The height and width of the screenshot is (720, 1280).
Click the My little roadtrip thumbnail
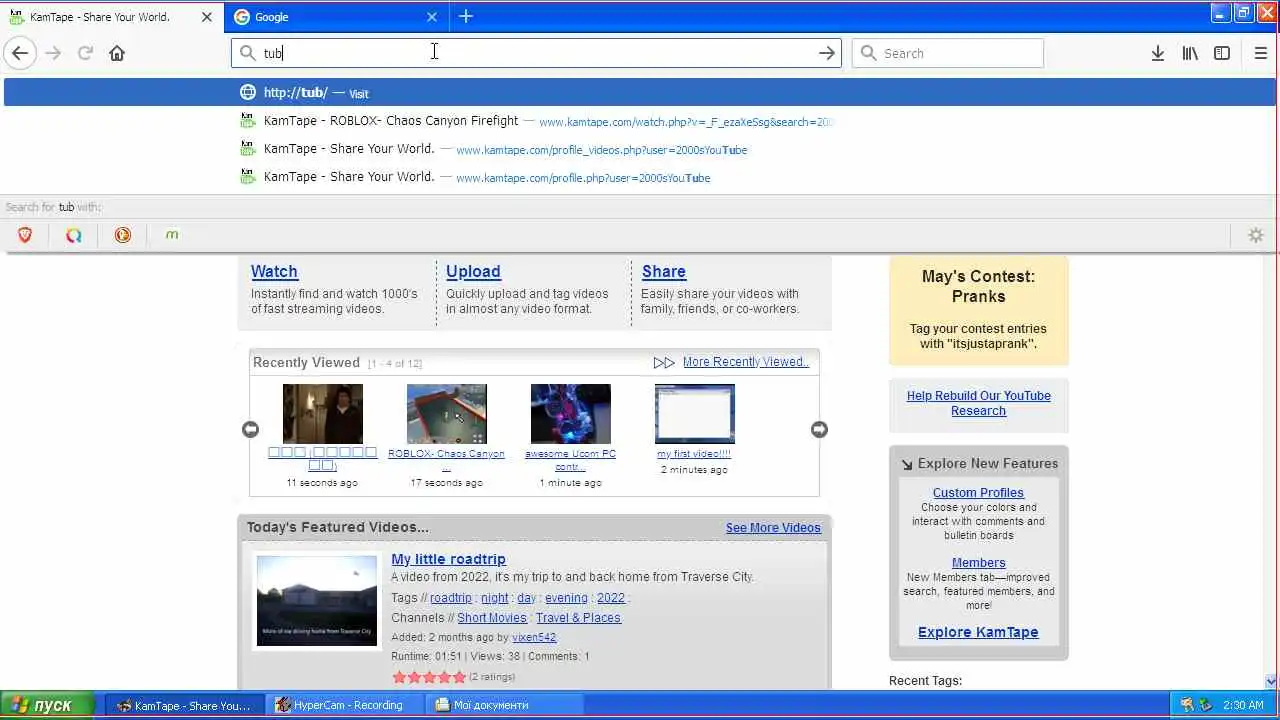(x=317, y=600)
